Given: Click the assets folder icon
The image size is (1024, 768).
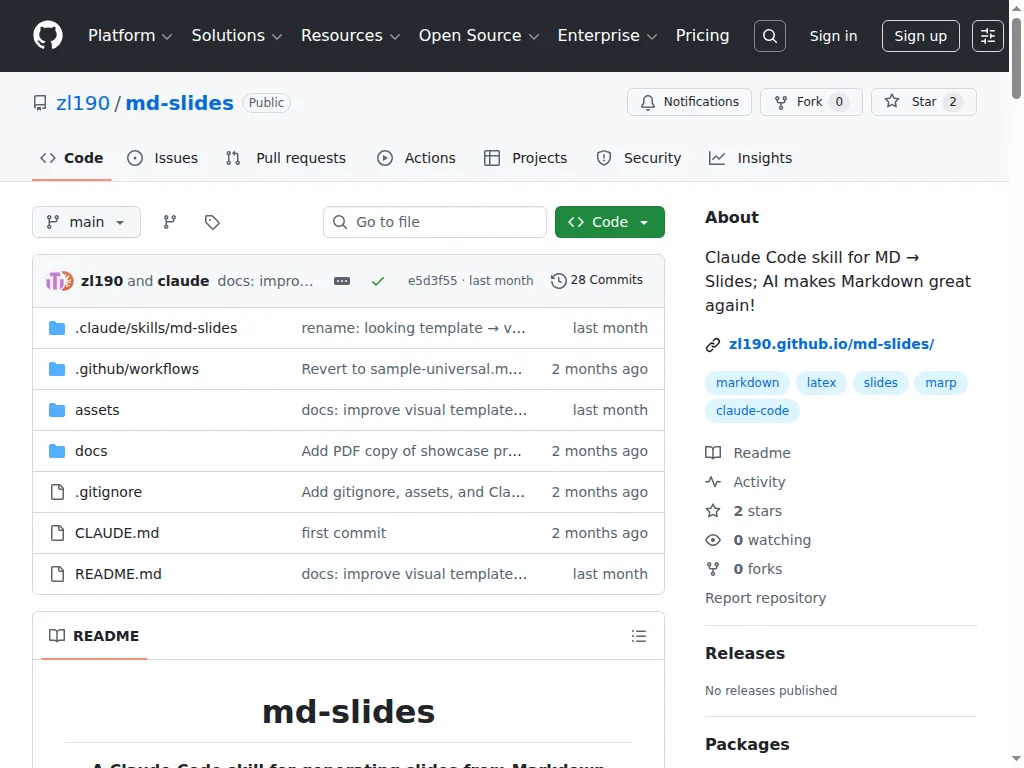Looking at the screenshot, I should (x=57, y=410).
